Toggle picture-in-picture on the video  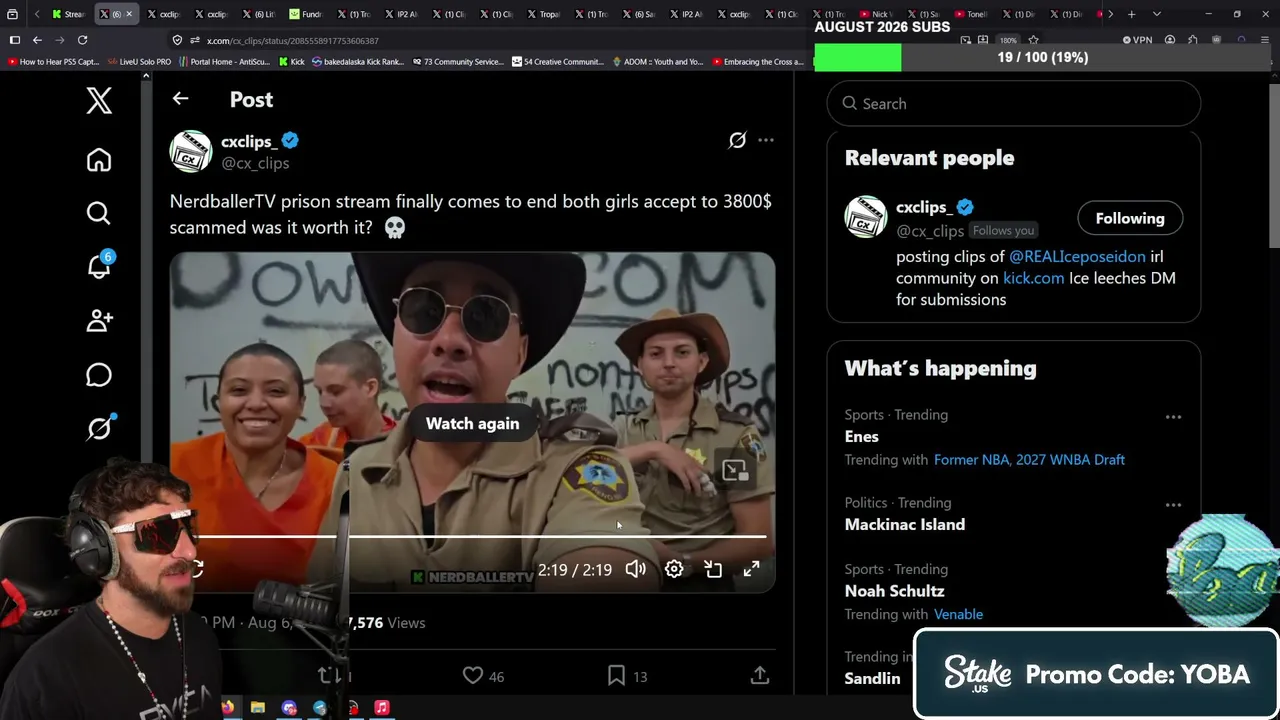coord(713,569)
